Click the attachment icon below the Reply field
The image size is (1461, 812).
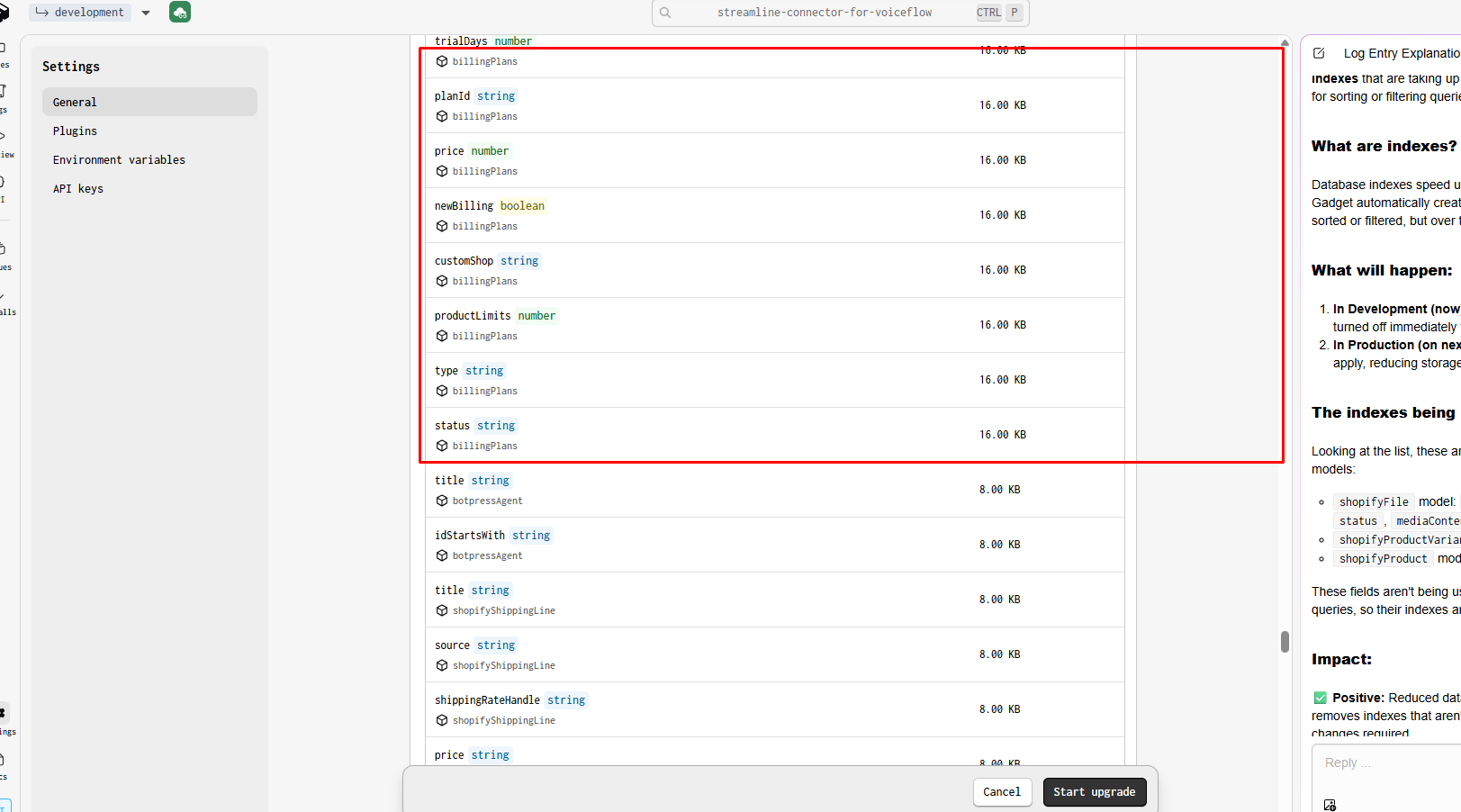pos(1330,805)
